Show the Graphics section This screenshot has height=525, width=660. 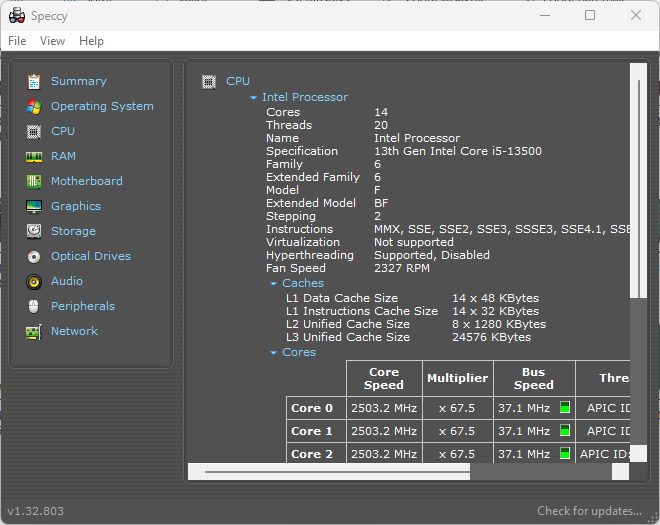[x=76, y=206]
